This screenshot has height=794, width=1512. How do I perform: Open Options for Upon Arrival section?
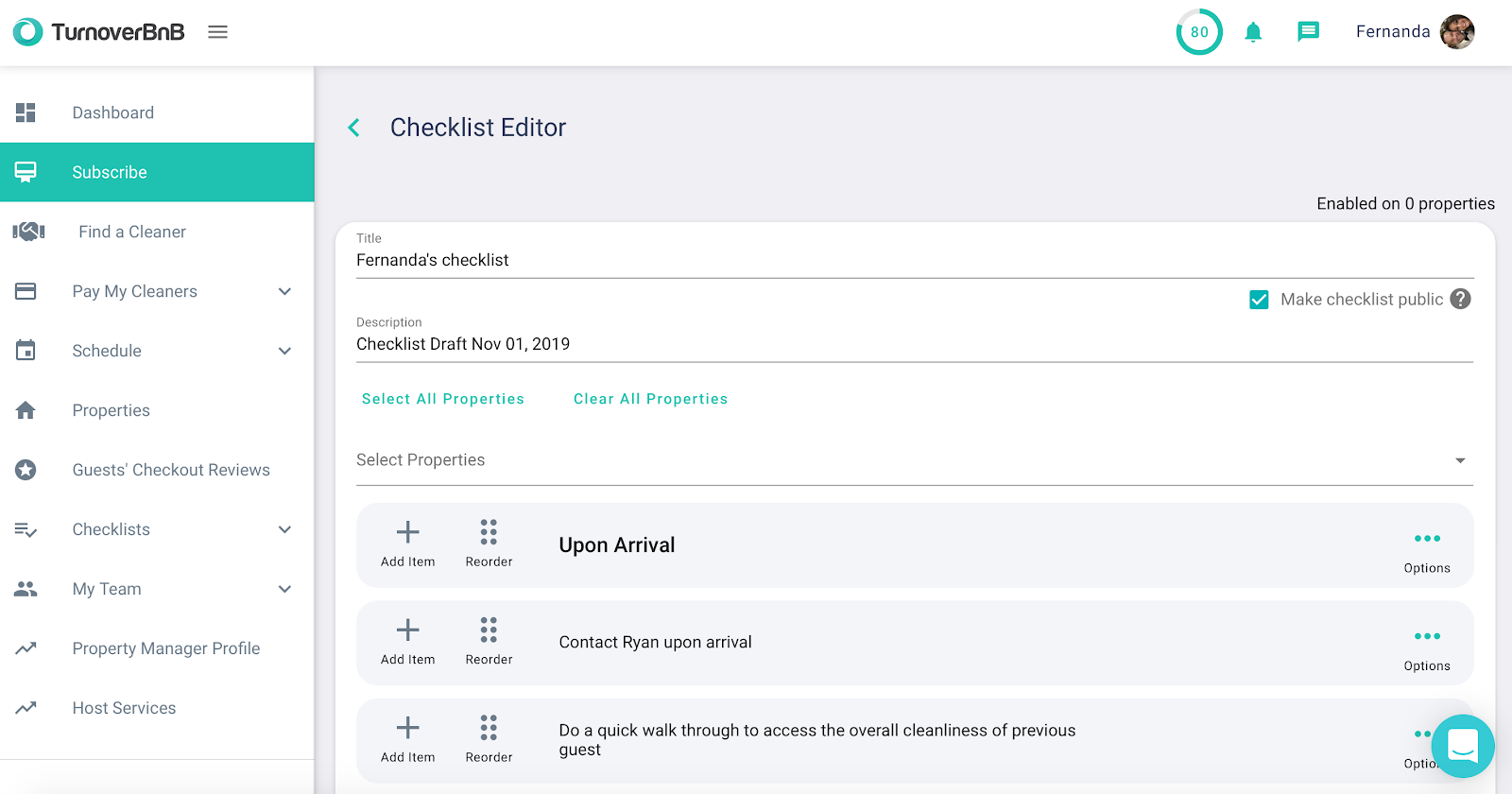pyautogui.click(x=1426, y=548)
